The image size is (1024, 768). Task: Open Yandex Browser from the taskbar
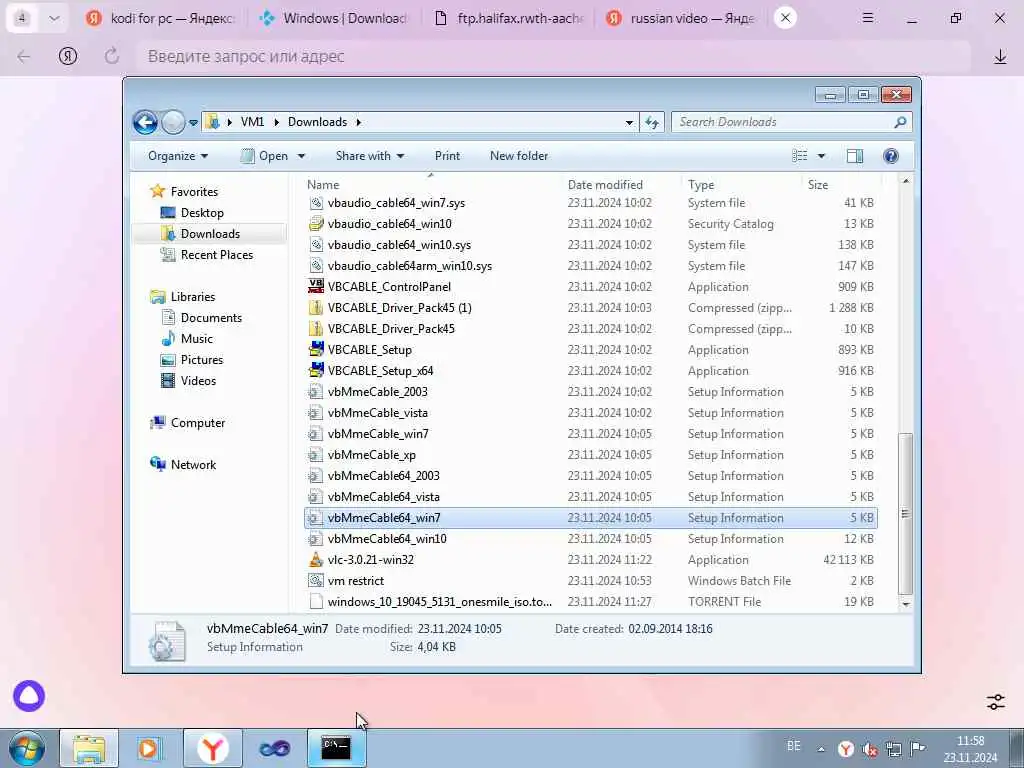click(212, 748)
